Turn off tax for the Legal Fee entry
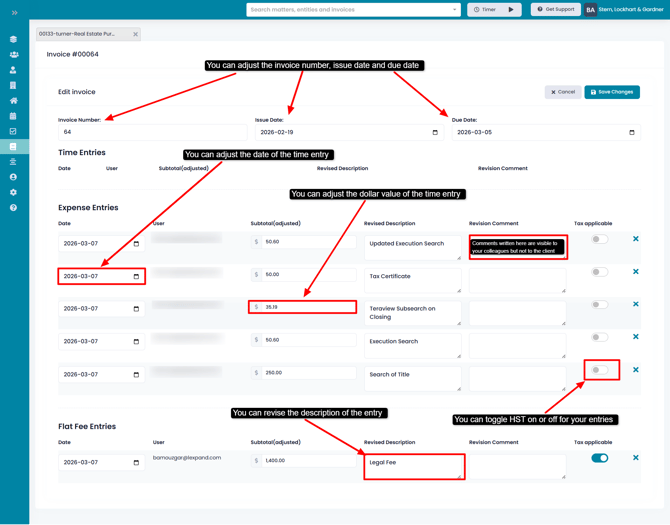The height and width of the screenshot is (525, 670). [x=599, y=458]
